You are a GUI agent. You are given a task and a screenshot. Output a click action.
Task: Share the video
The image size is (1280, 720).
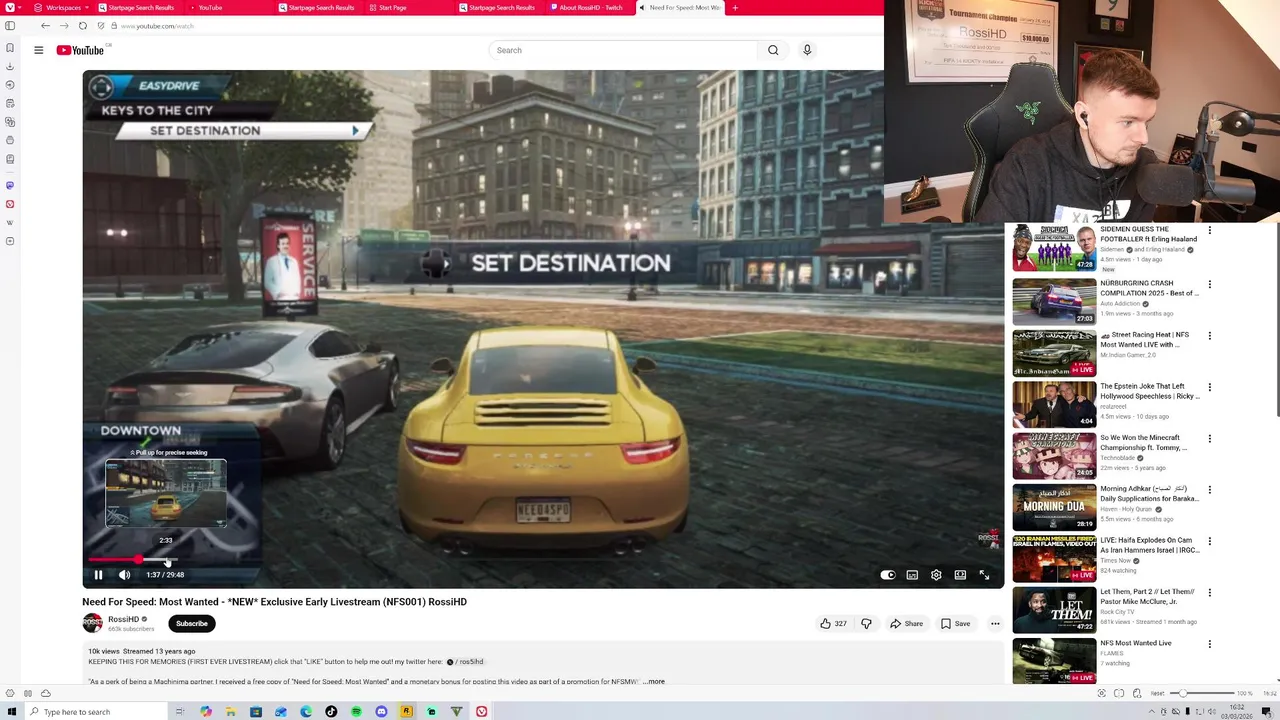pos(906,623)
